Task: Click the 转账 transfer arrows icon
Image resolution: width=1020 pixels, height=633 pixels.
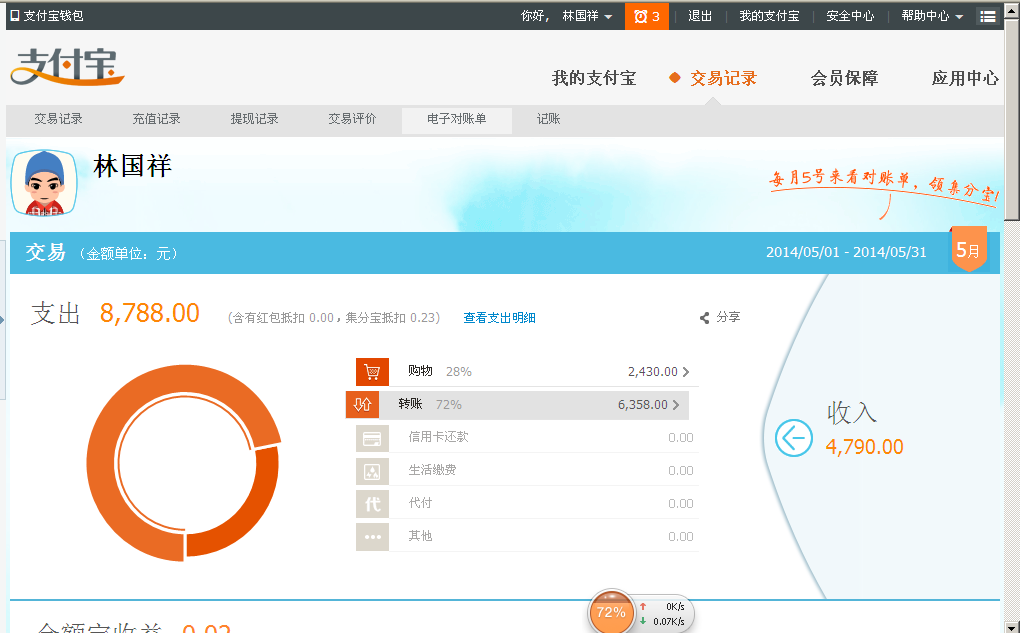Action: (362, 405)
